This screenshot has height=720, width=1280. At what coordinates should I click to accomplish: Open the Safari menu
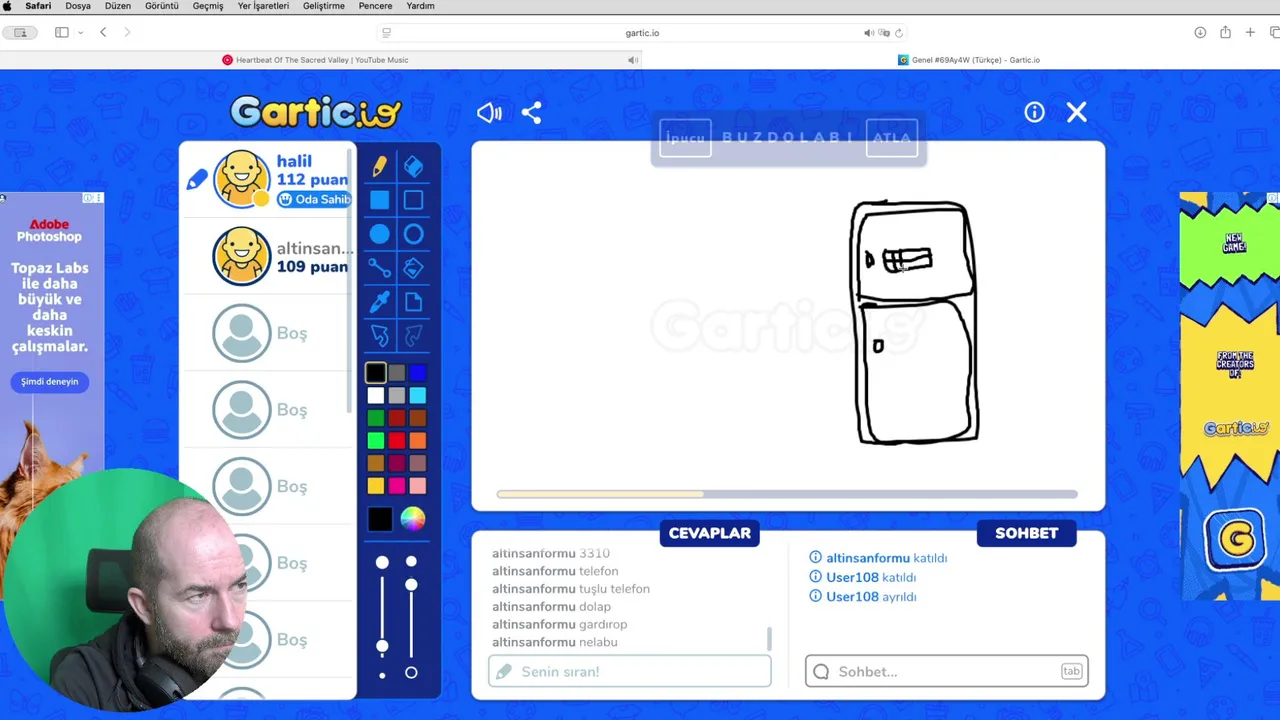click(38, 6)
